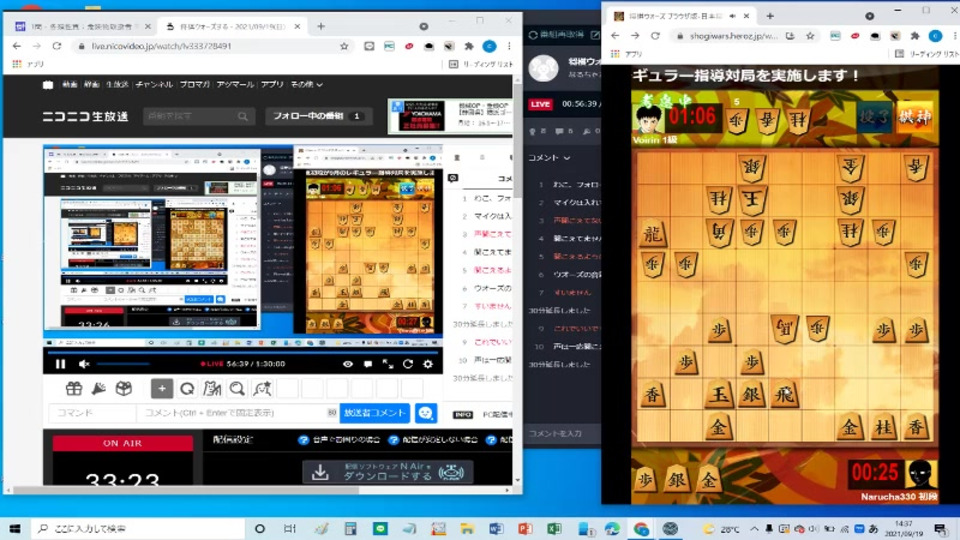Open Excel from the taskbar
The width and height of the screenshot is (960, 540).
(x=554, y=528)
